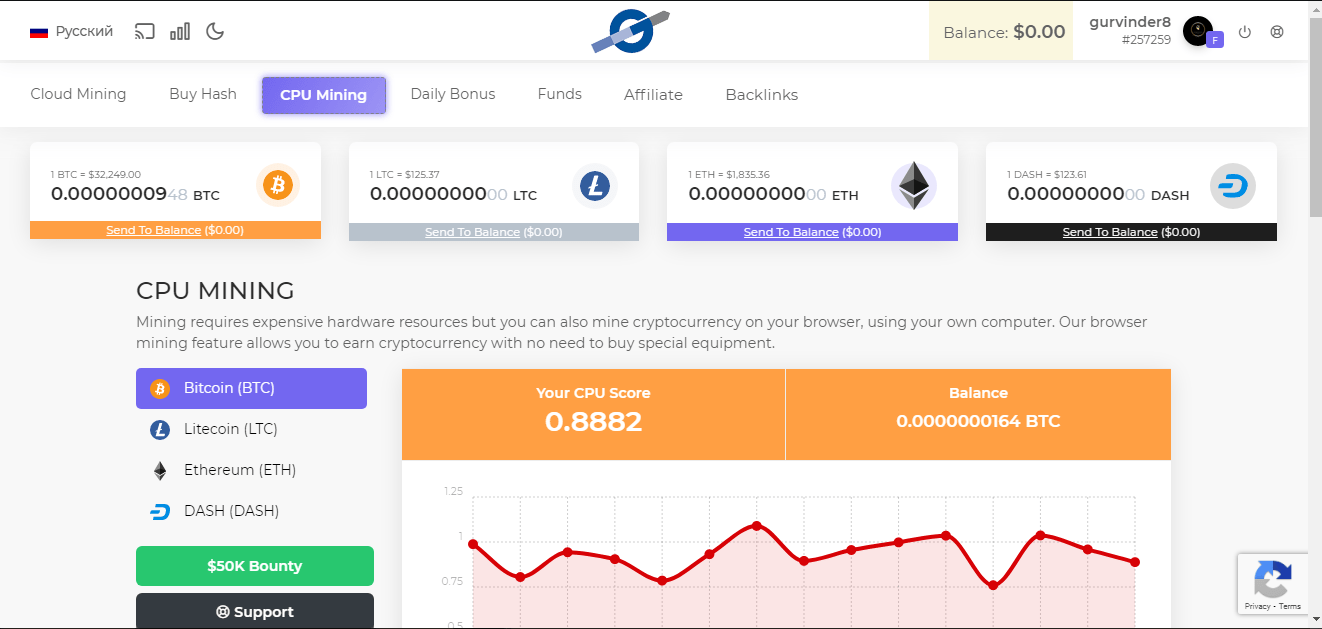
Task: Click the reCAPTCHA badge icon
Action: (x=1273, y=578)
